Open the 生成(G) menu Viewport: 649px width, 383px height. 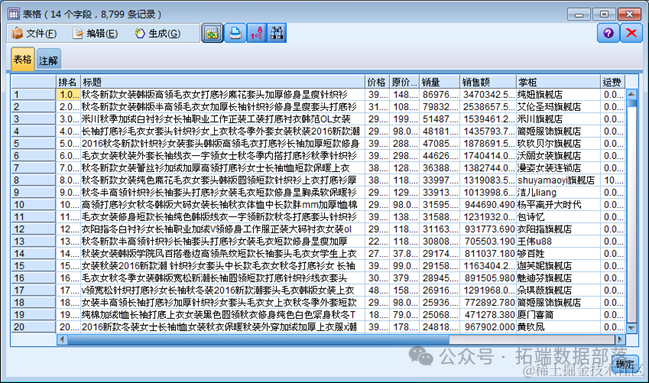(x=158, y=33)
